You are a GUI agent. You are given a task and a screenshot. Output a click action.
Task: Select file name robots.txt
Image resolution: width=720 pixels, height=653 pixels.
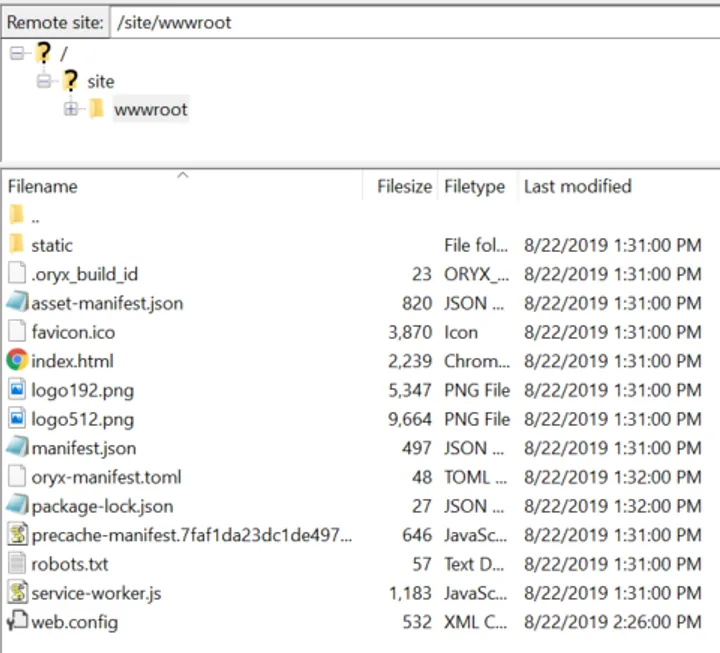70,564
